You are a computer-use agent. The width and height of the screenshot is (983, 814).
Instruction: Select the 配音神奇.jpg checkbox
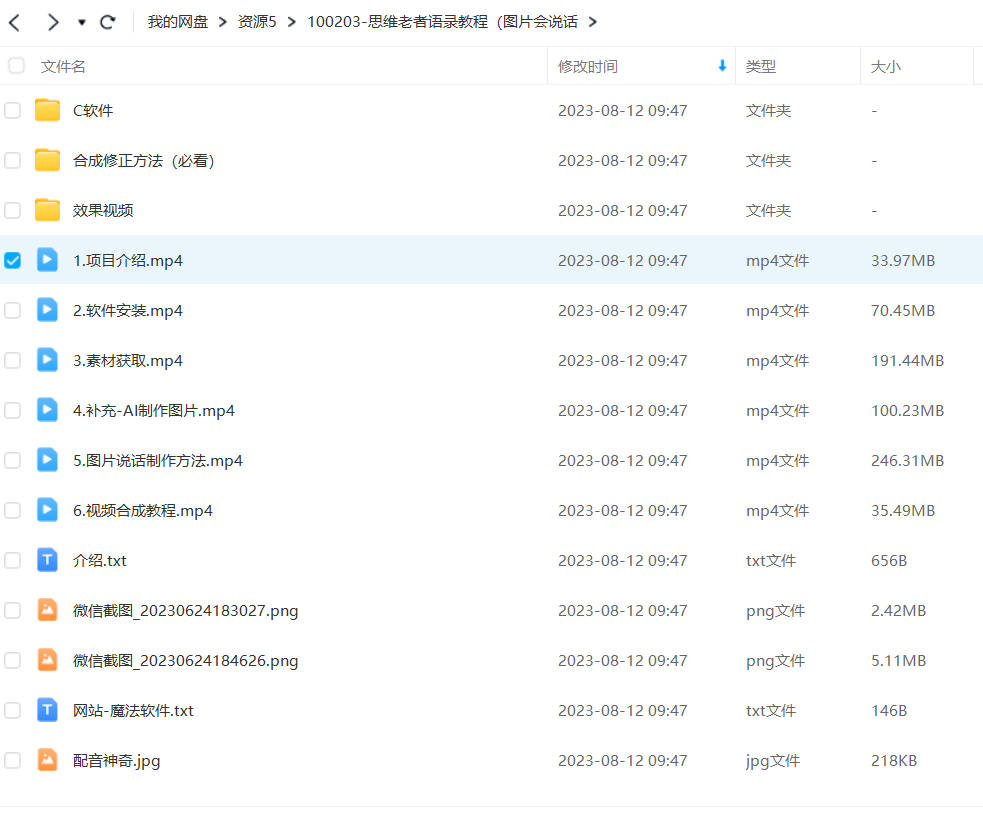tap(13, 760)
